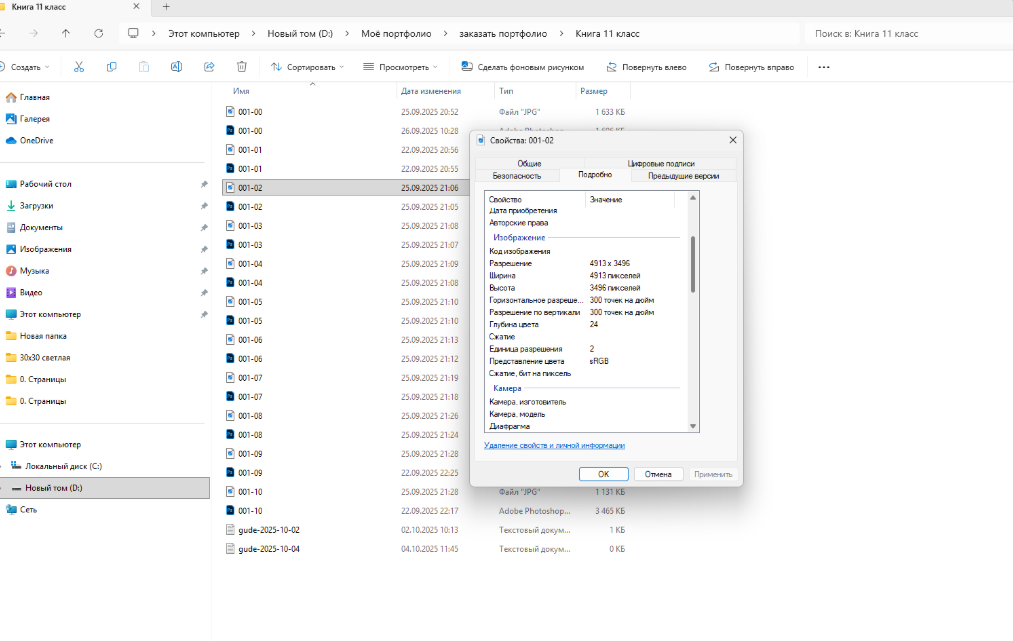Select Новый том (D:) in sidebar tree
The height and width of the screenshot is (641, 1013).
click(105, 488)
